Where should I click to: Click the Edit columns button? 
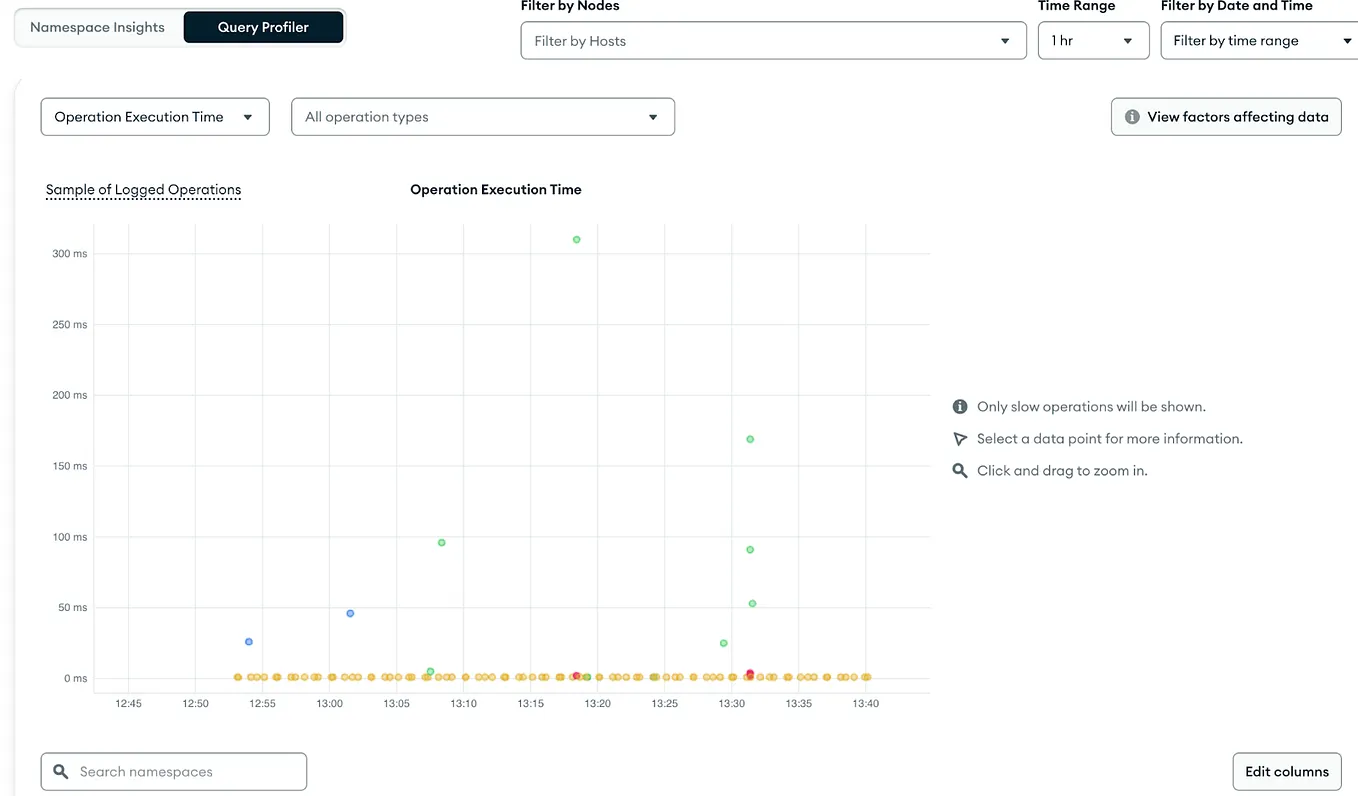(1286, 771)
